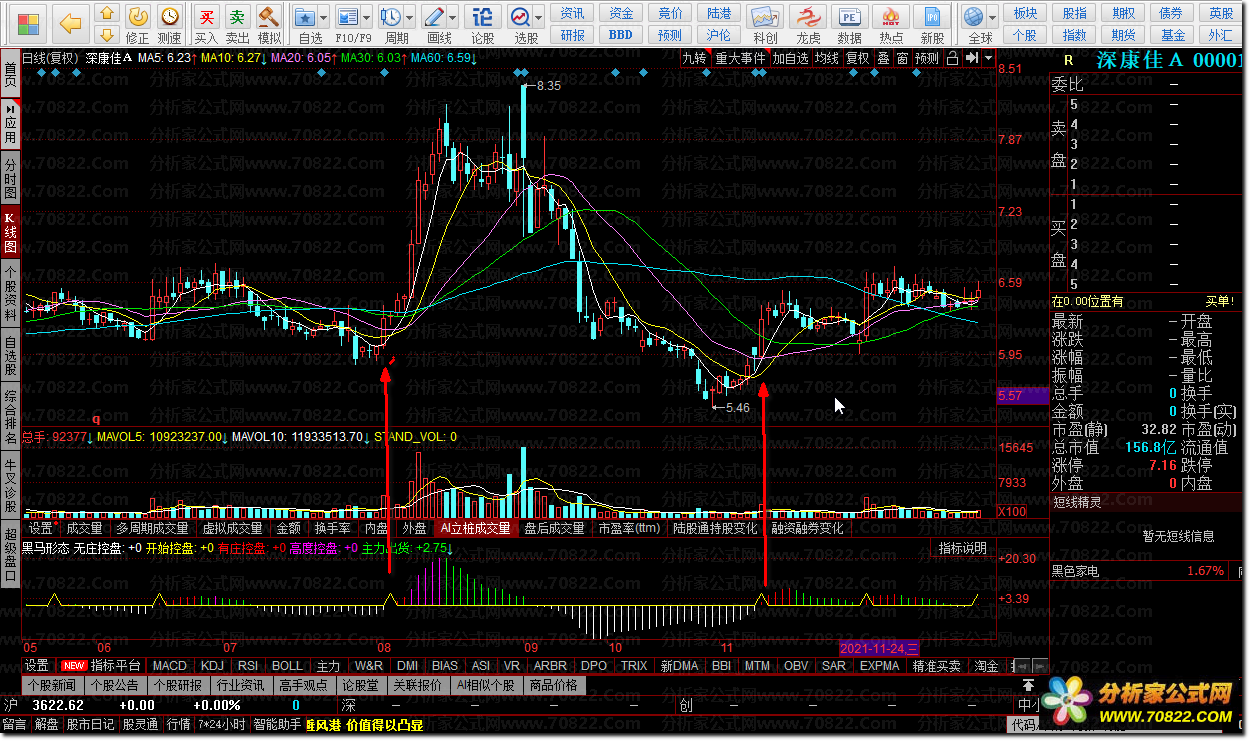Select the 换手率 turnover tab
The image size is (1251, 741).
[x=332, y=528]
